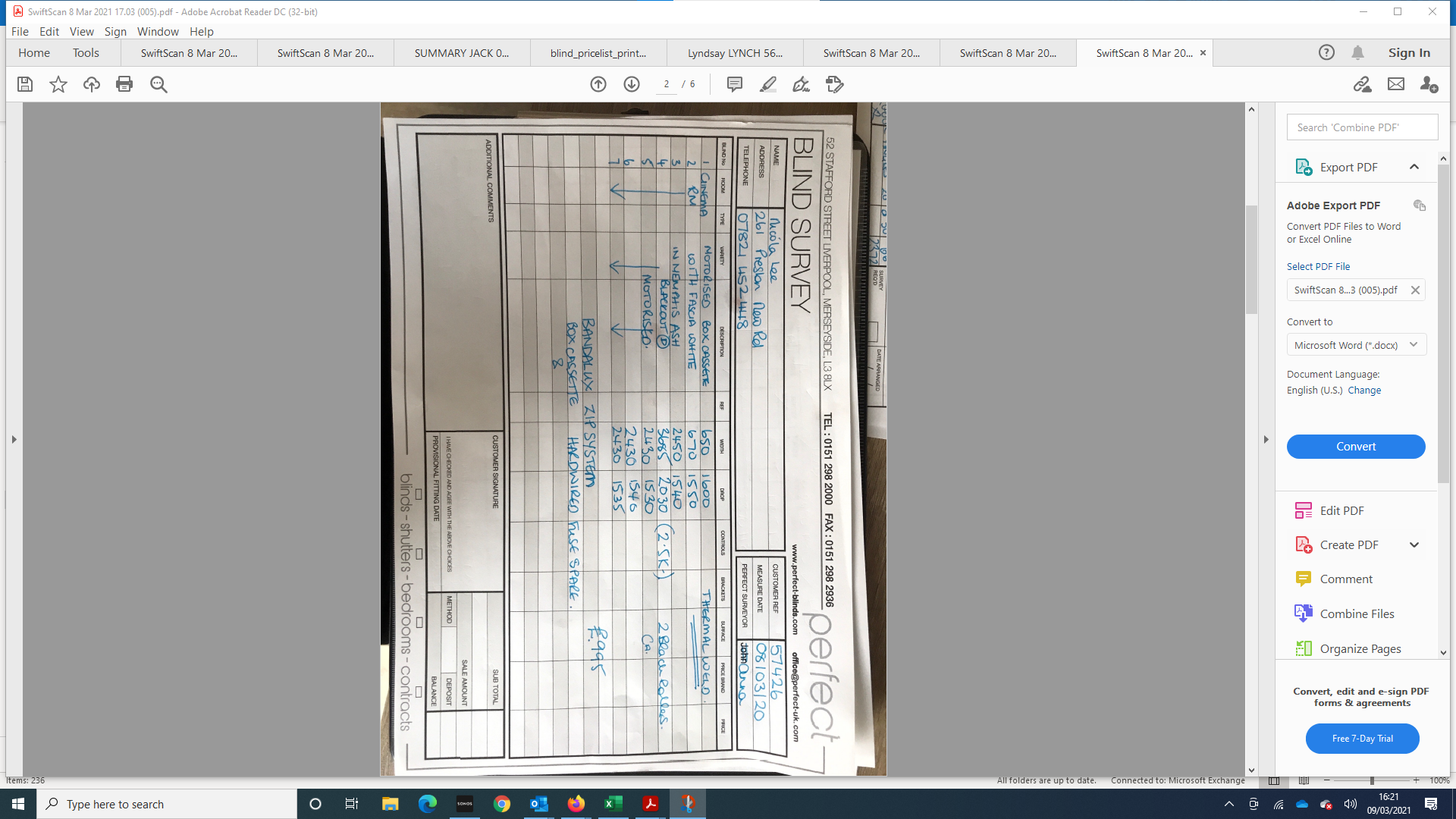Collapse the Export PDF section
Viewport: 1456px width, 819px height.
tap(1414, 167)
